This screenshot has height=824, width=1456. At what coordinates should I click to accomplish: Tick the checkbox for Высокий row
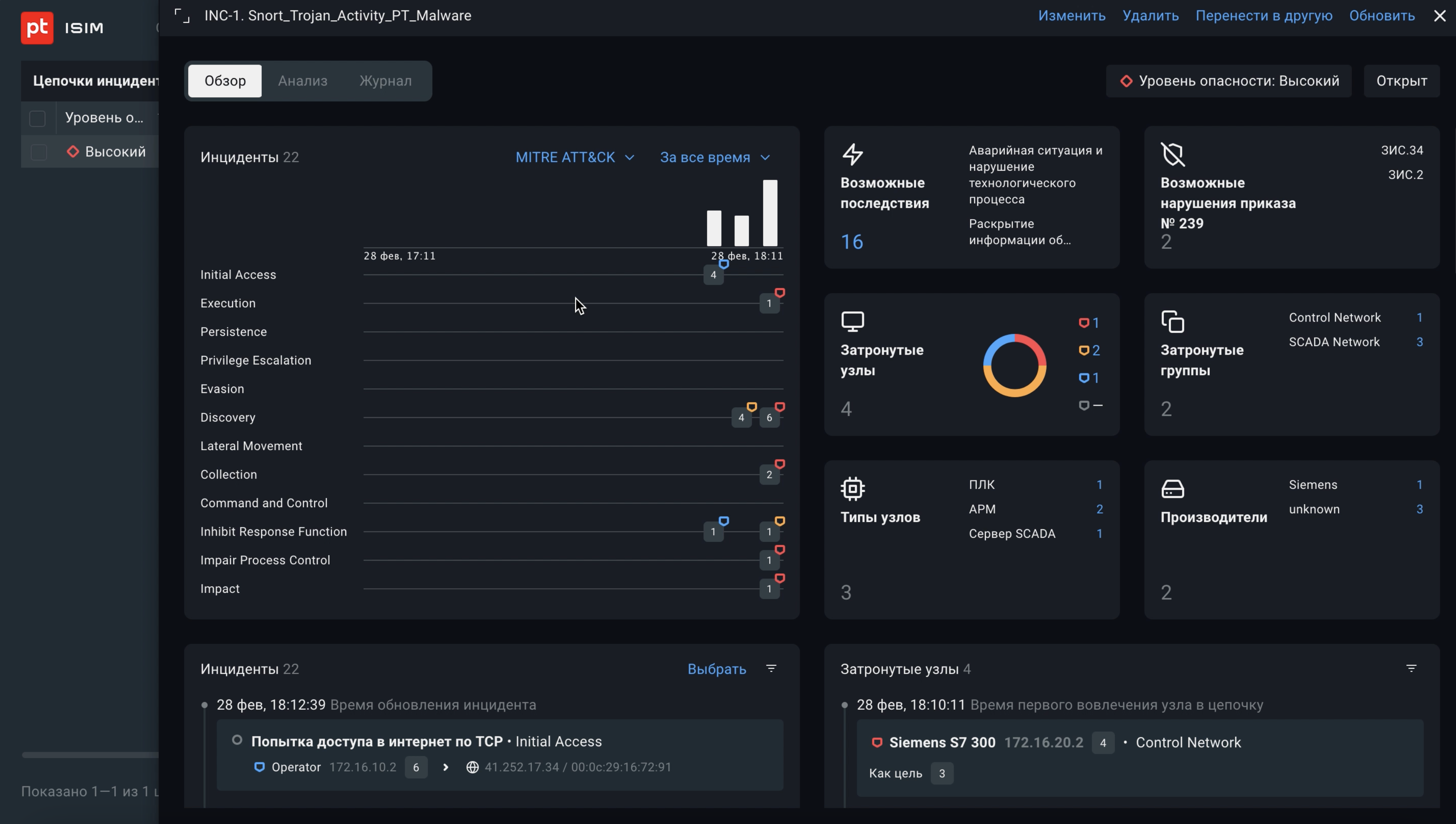39,152
